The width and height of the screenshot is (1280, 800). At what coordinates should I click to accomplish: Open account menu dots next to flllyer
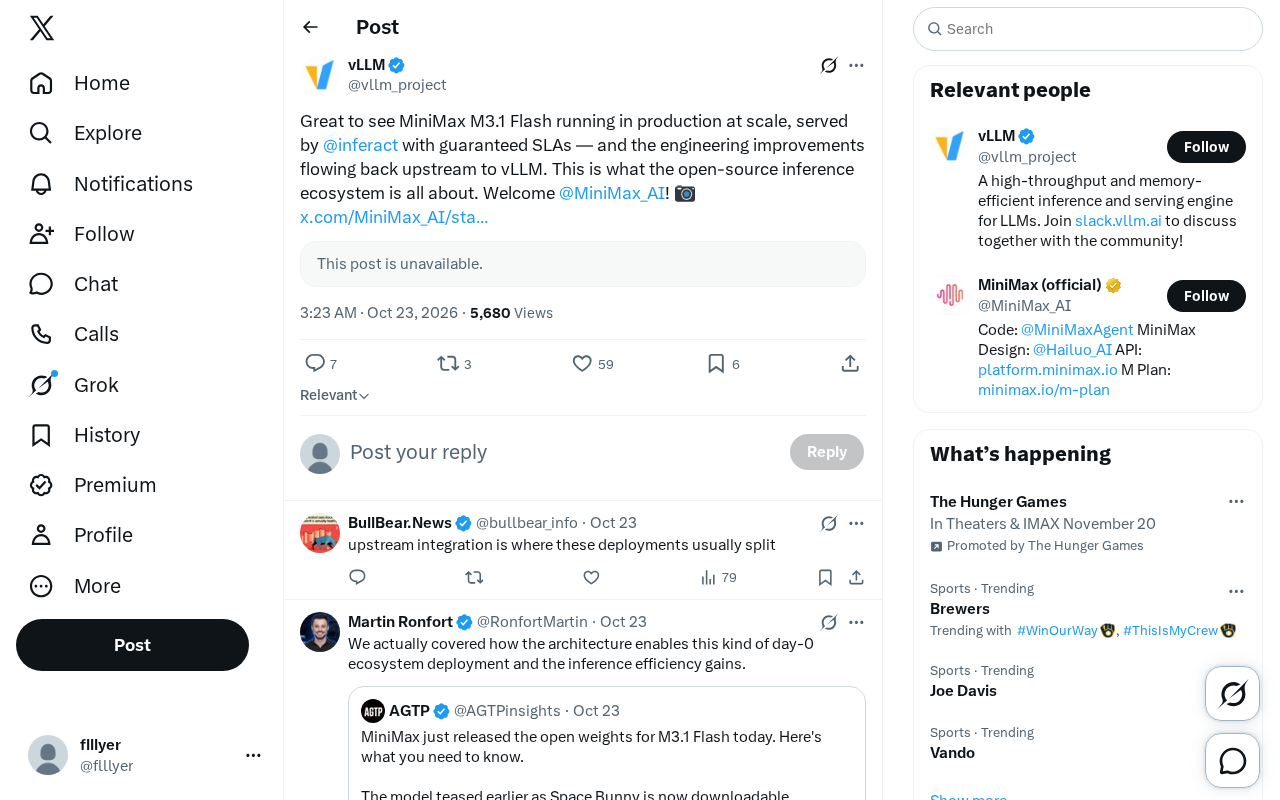point(253,755)
